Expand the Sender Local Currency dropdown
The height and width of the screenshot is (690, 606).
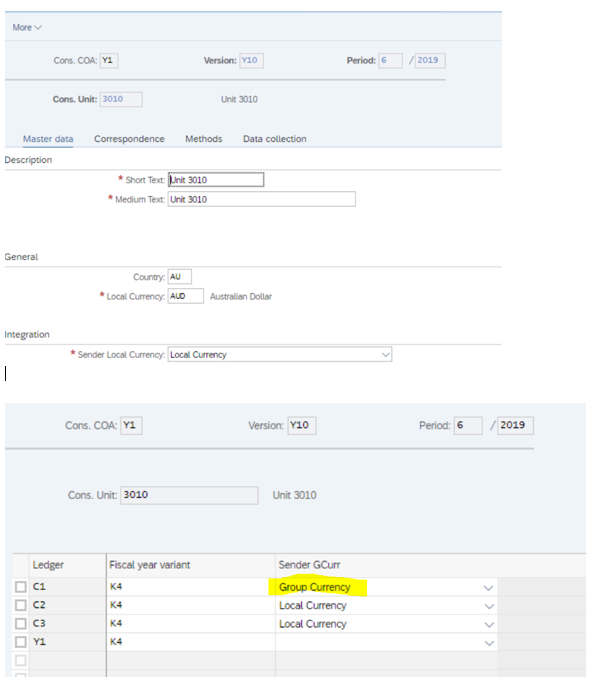pyautogui.click(x=386, y=355)
